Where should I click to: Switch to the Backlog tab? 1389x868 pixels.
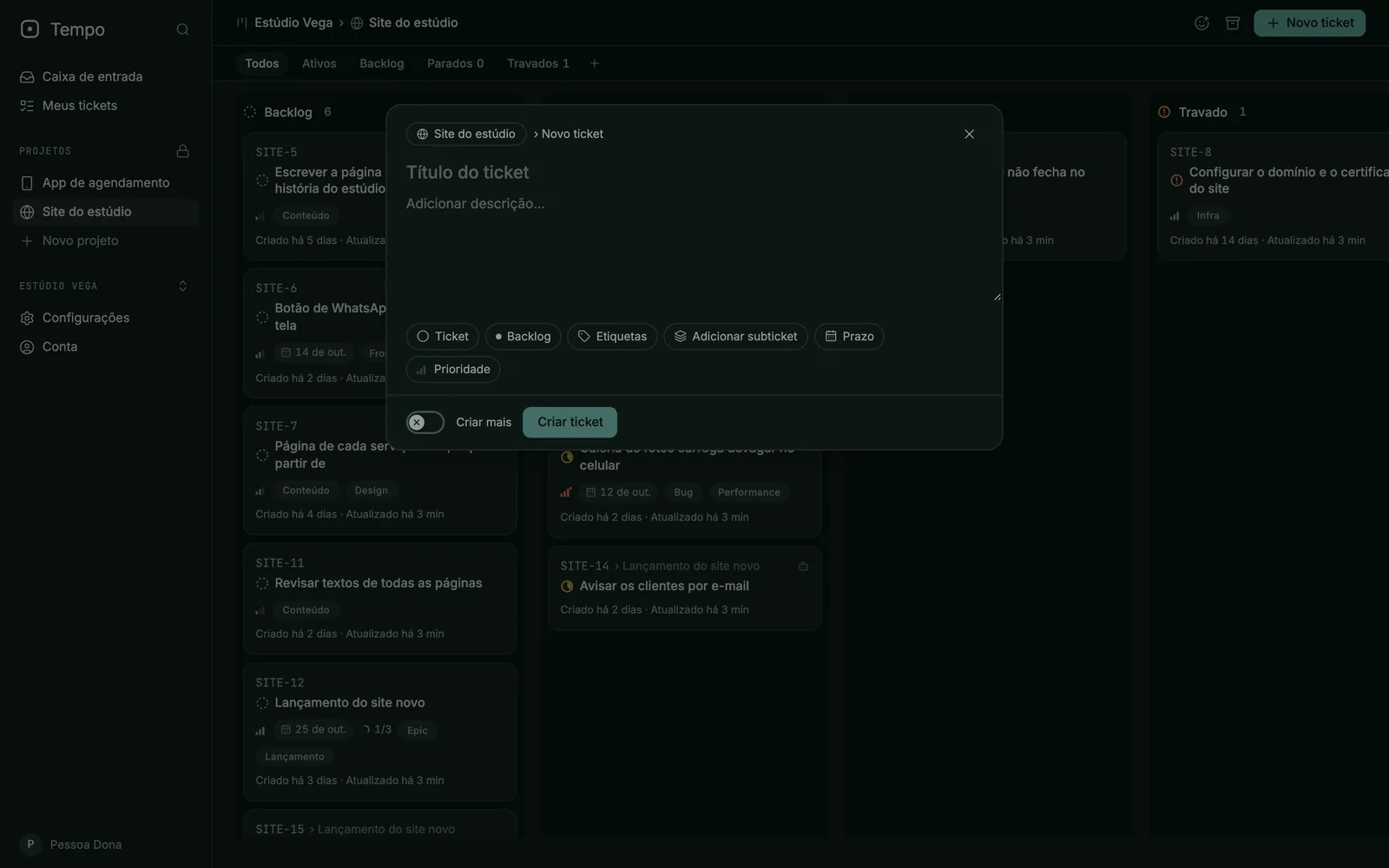(x=382, y=63)
